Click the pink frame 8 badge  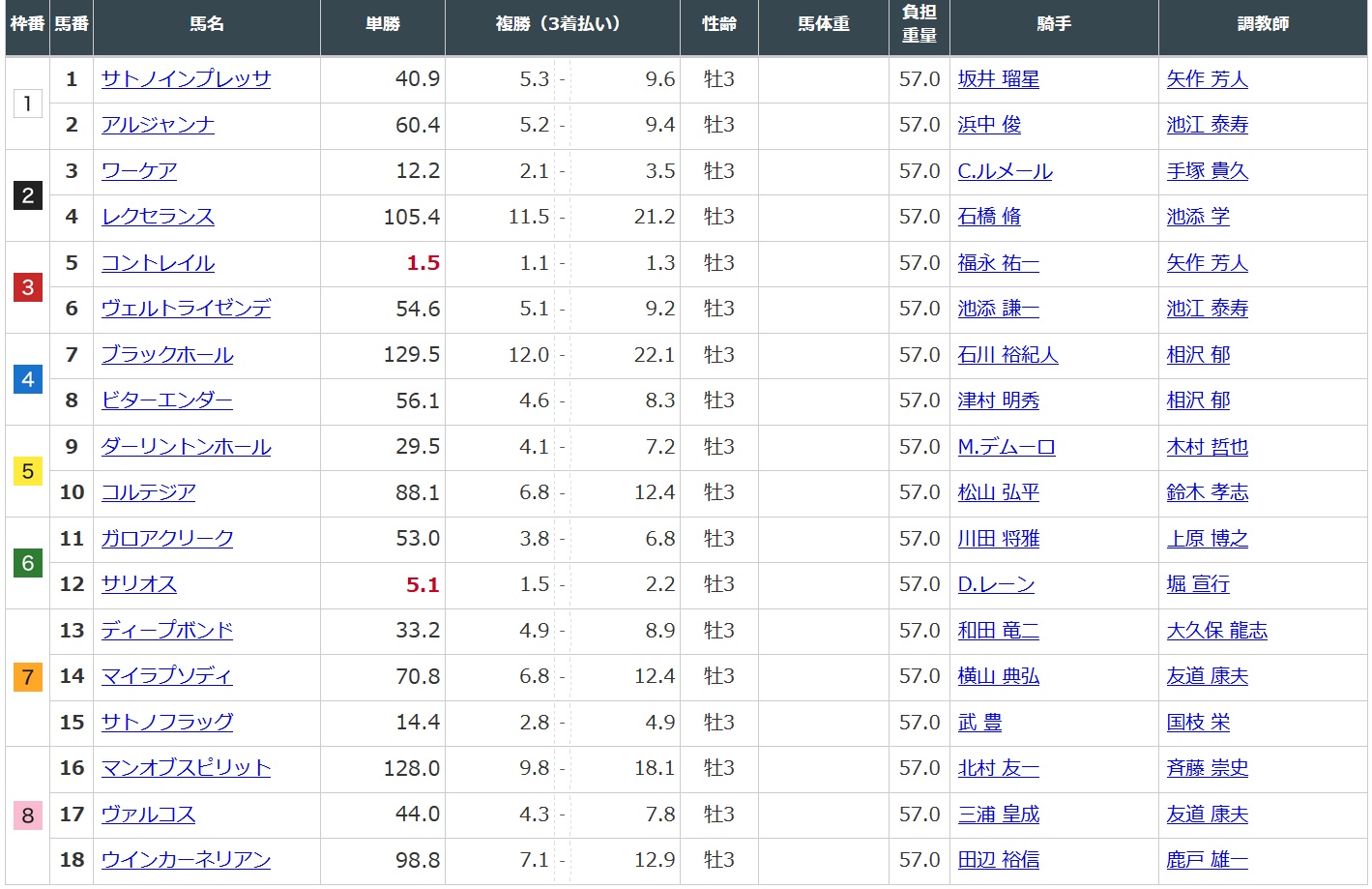click(27, 815)
